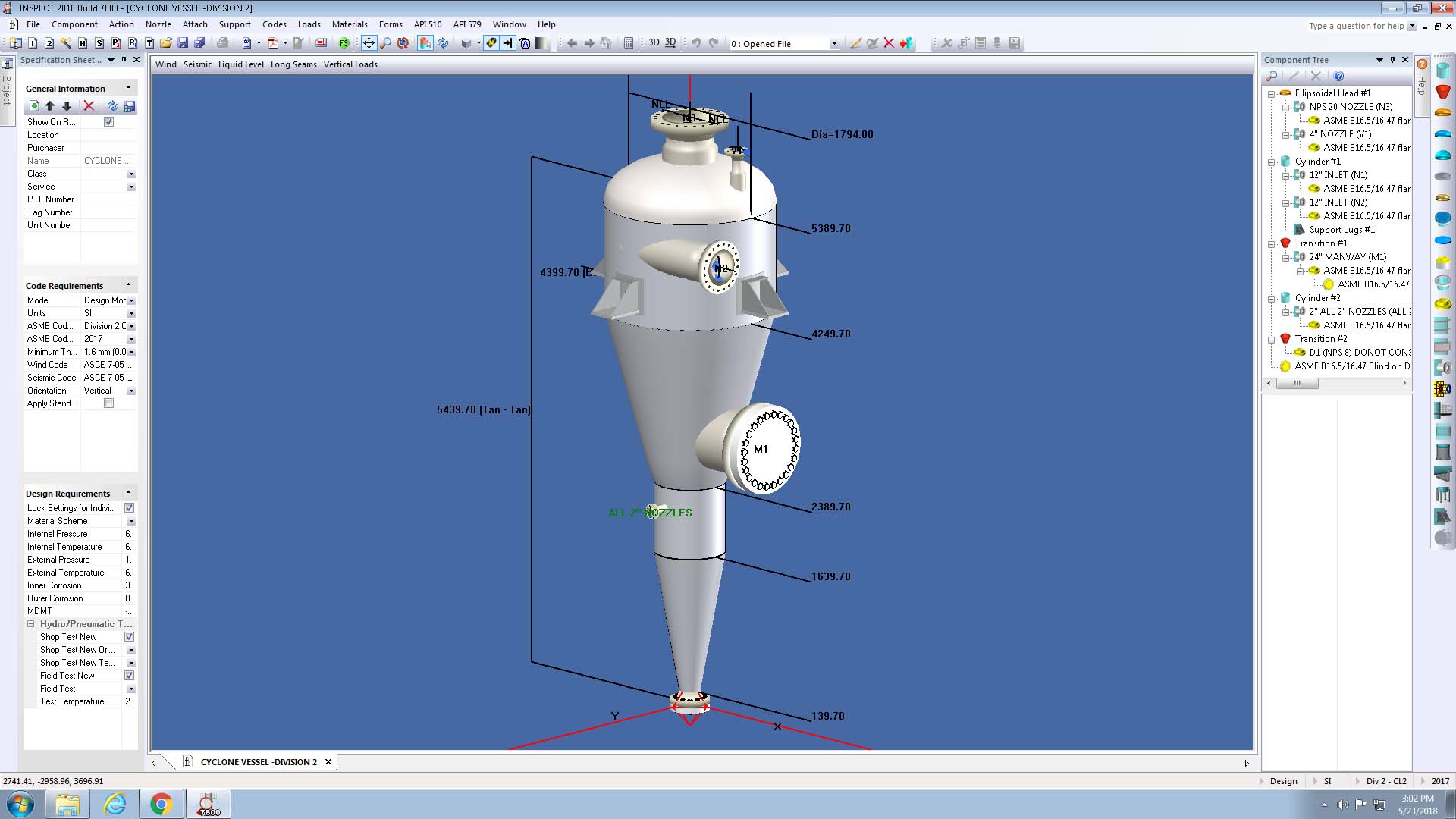Click the Open file folder icon
1456x819 pixels.
pyautogui.click(x=166, y=43)
